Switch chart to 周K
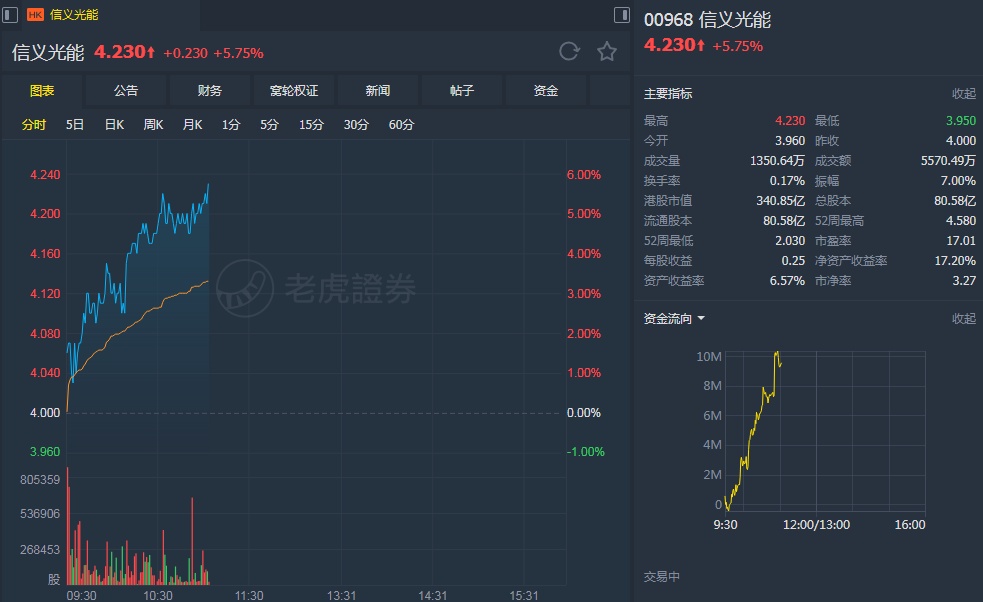Image resolution: width=983 pixels, height=602 pixels. (153, 125)
